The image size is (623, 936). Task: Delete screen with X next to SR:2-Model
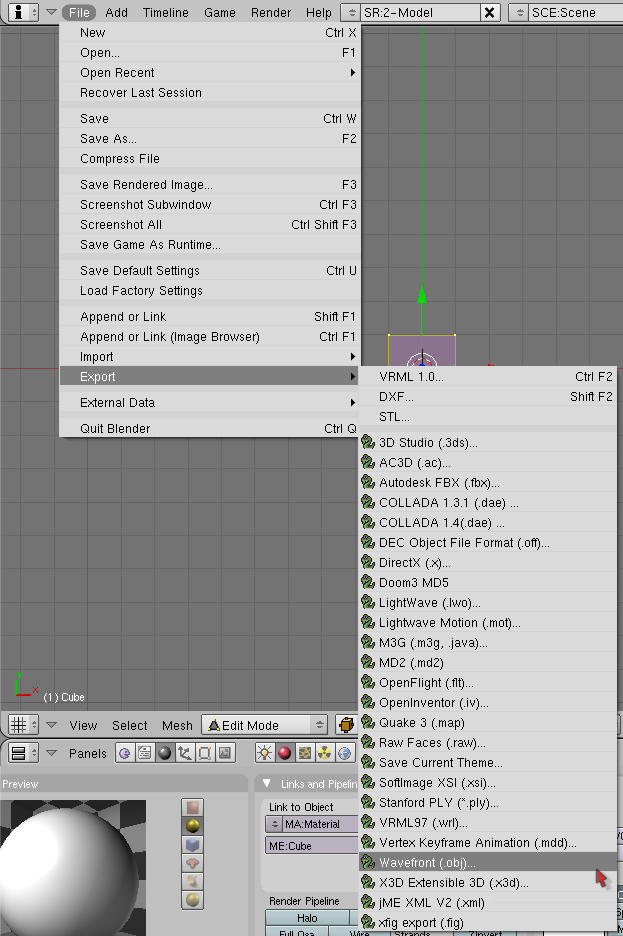coord(489,12)
